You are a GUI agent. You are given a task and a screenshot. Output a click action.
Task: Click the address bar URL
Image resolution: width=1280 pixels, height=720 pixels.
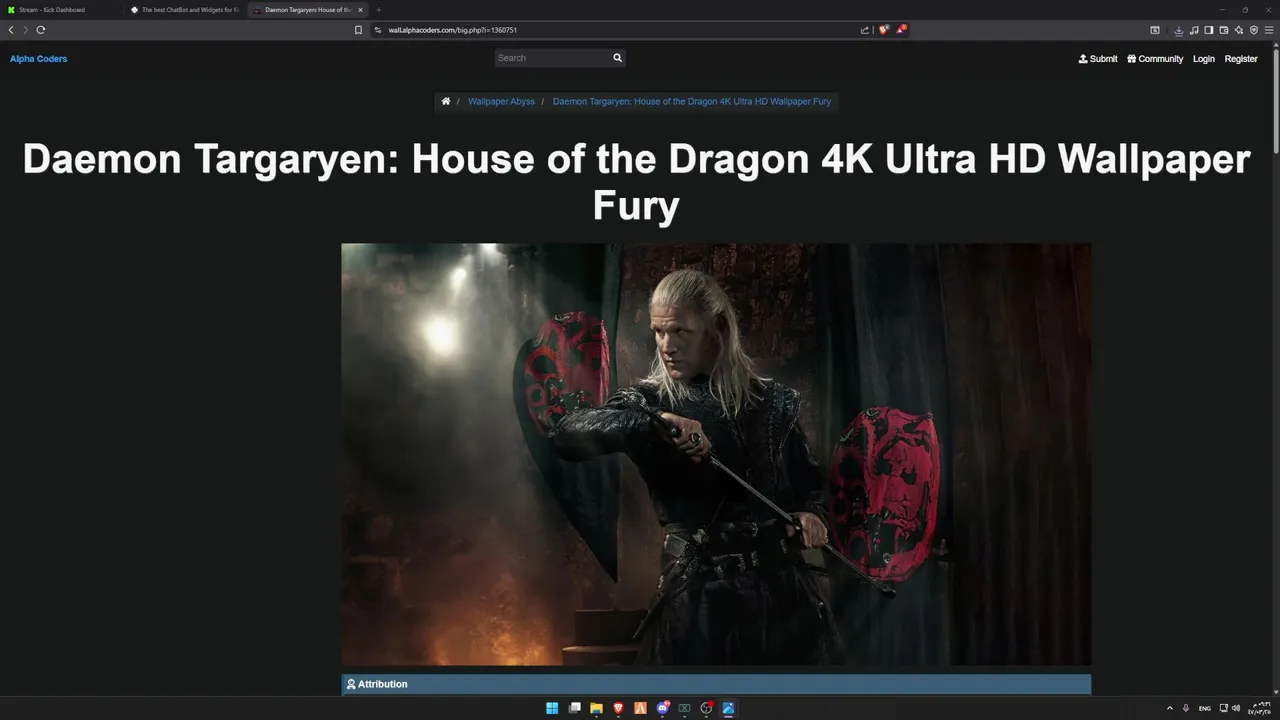click(453, 30)
